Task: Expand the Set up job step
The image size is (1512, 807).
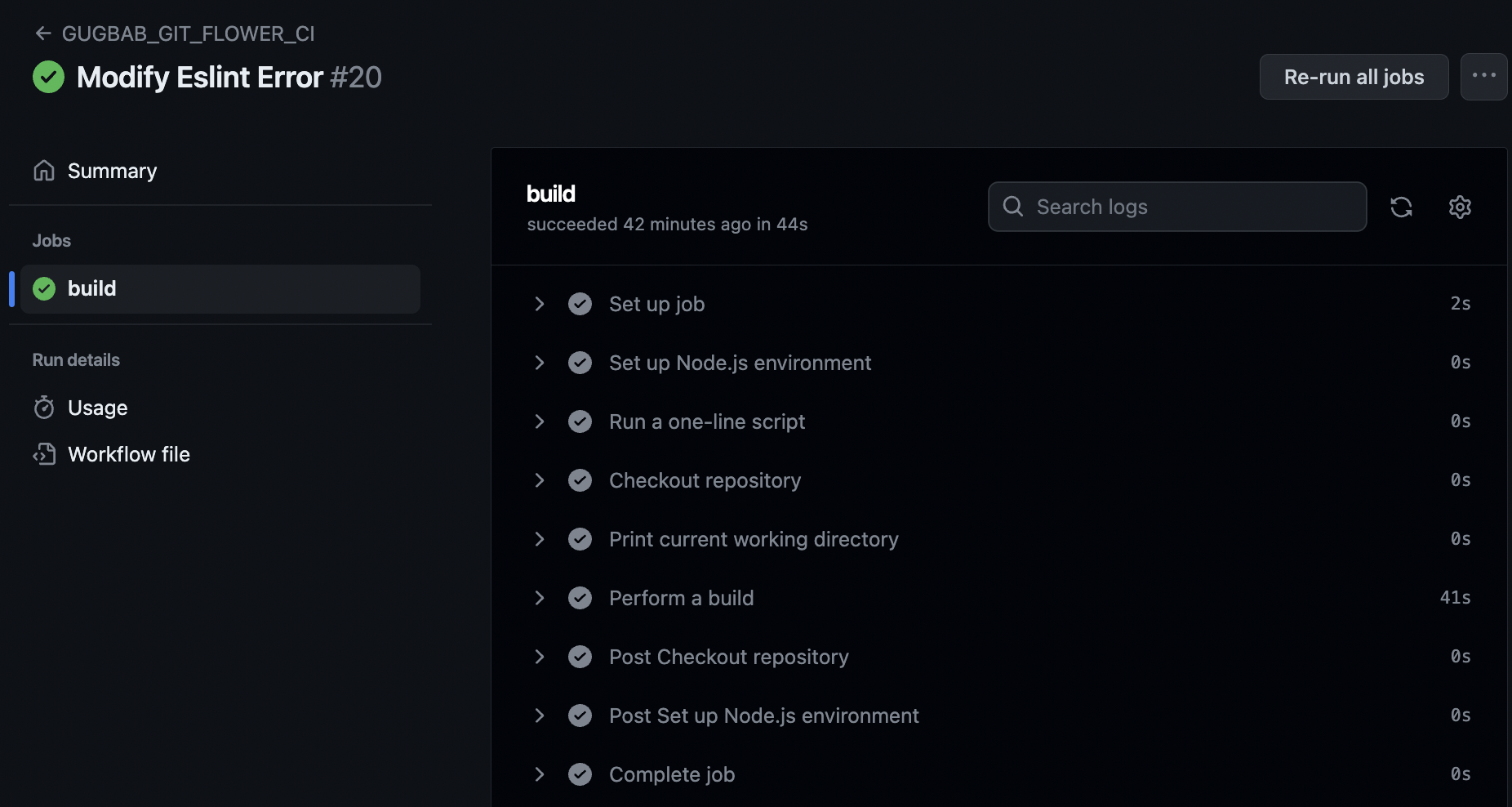Action: pyautogui.click(x=540, y=304)
